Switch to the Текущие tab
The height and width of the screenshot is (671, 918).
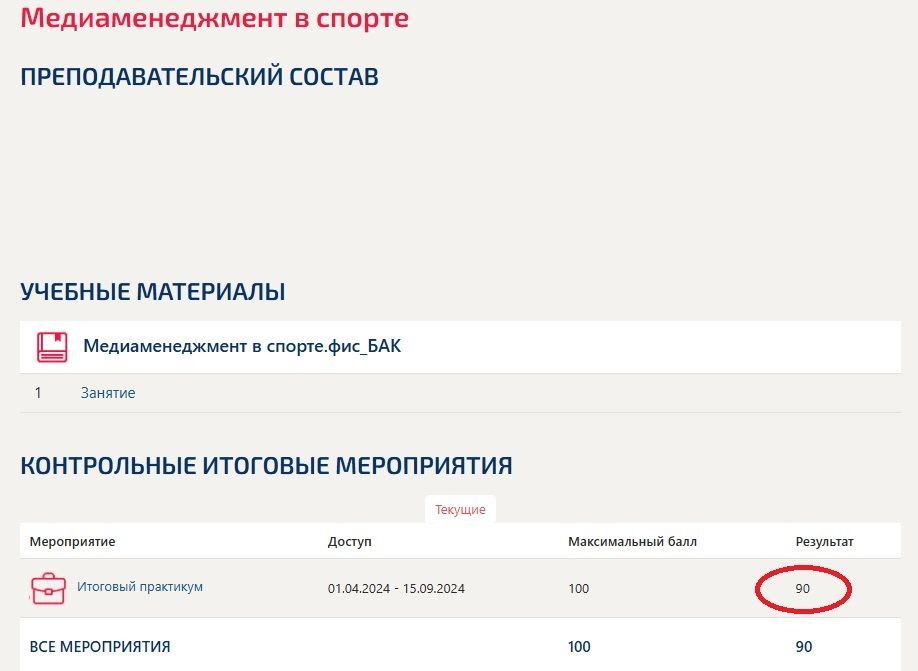pyautogui.click(x=460, y=509)
